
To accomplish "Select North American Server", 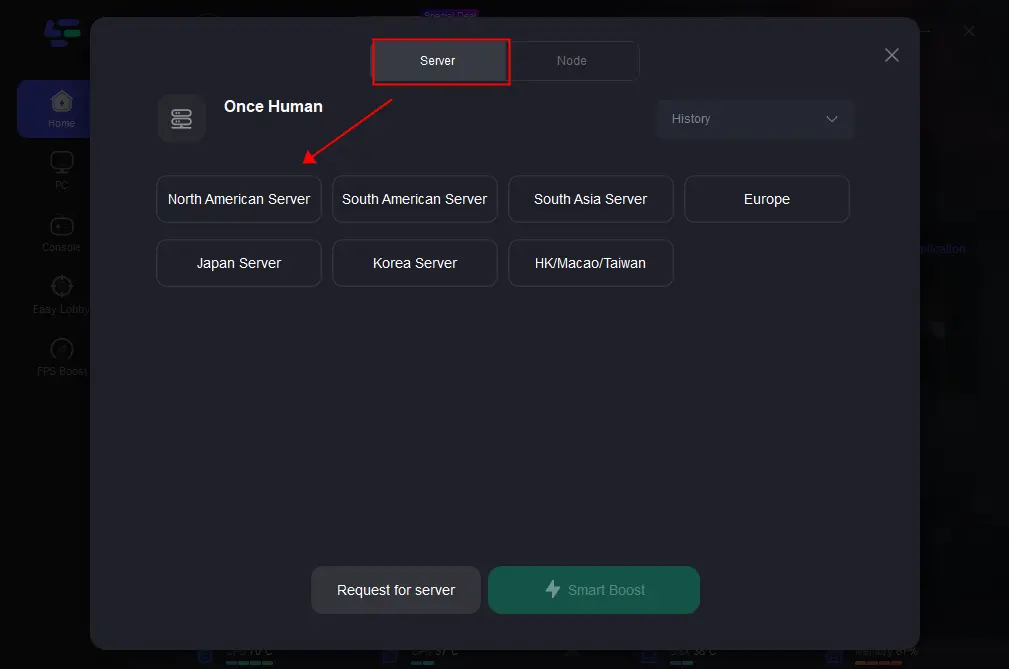I will click(x=238, y=198).
